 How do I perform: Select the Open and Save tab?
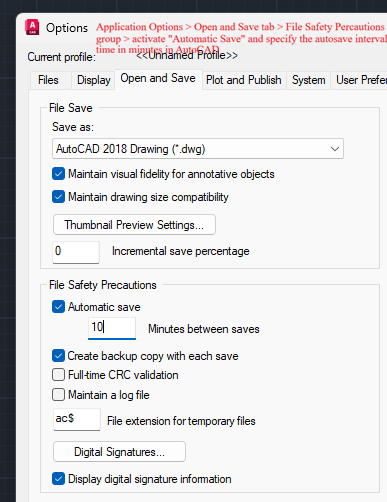click(158, 79)
